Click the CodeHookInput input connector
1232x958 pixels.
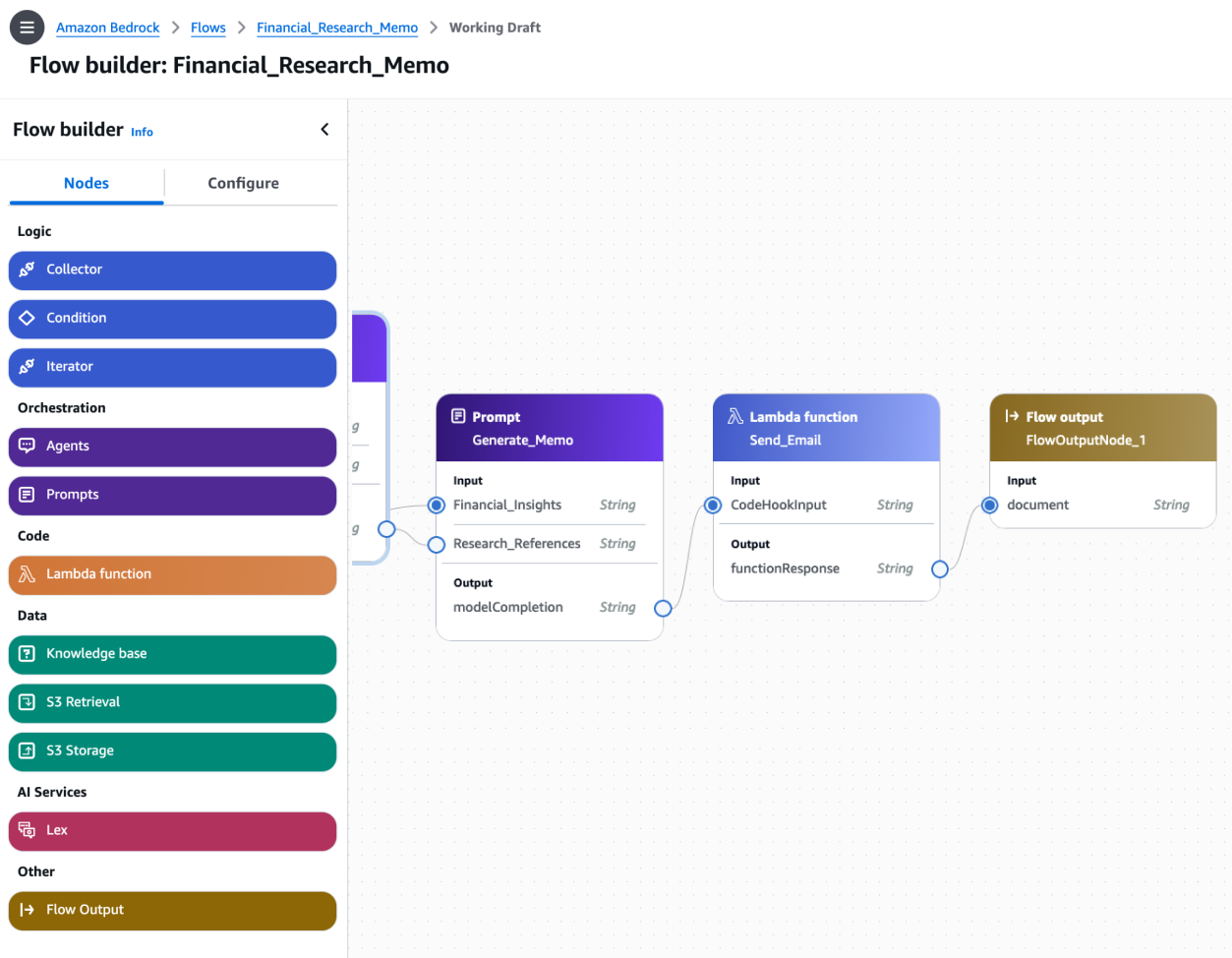pyautogui.click(x=713, y=506)
